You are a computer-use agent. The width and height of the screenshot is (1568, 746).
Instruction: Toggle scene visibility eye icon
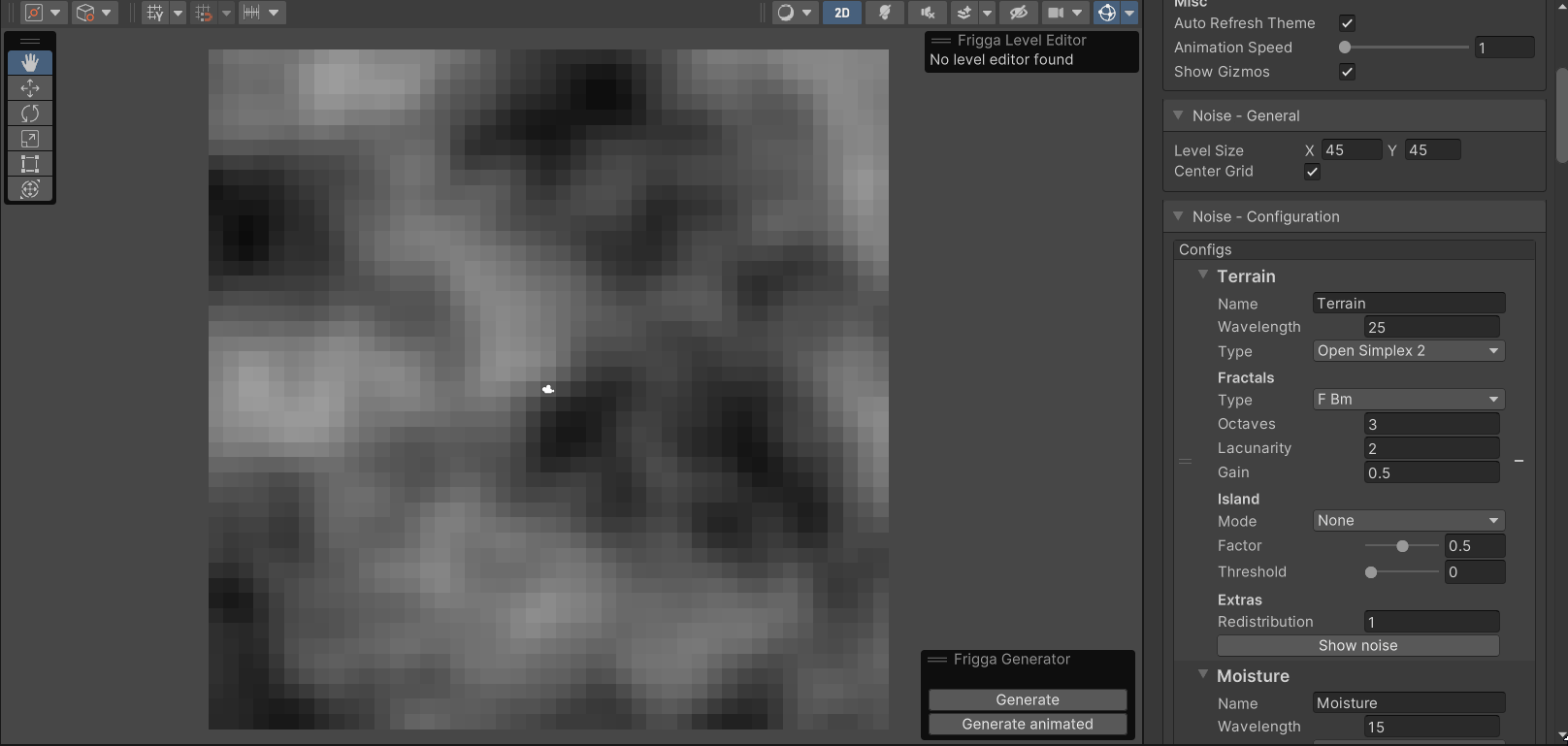coord(1018,13)
